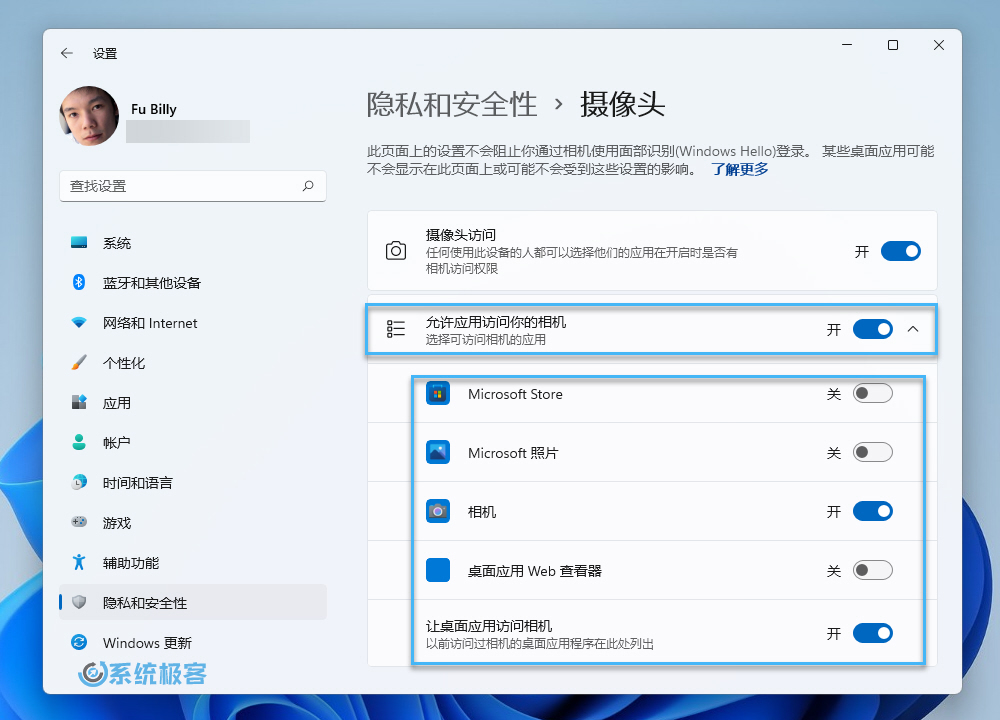This screenshot has height=720, width=1000.
Task: Open the 系统 settings category
Action: pos(193,243)
